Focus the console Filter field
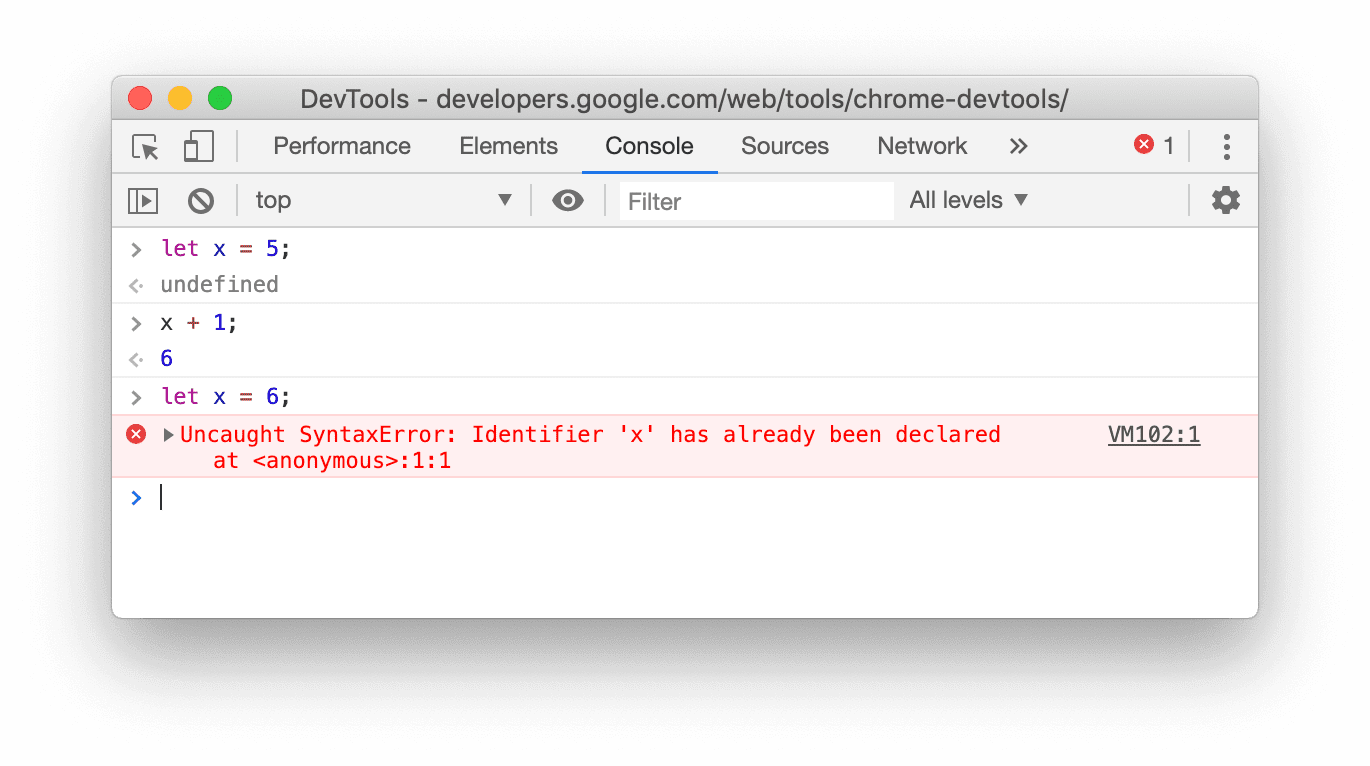This screenshot has height=766, width=1370. pyautogui.click(x=756, y=200)
